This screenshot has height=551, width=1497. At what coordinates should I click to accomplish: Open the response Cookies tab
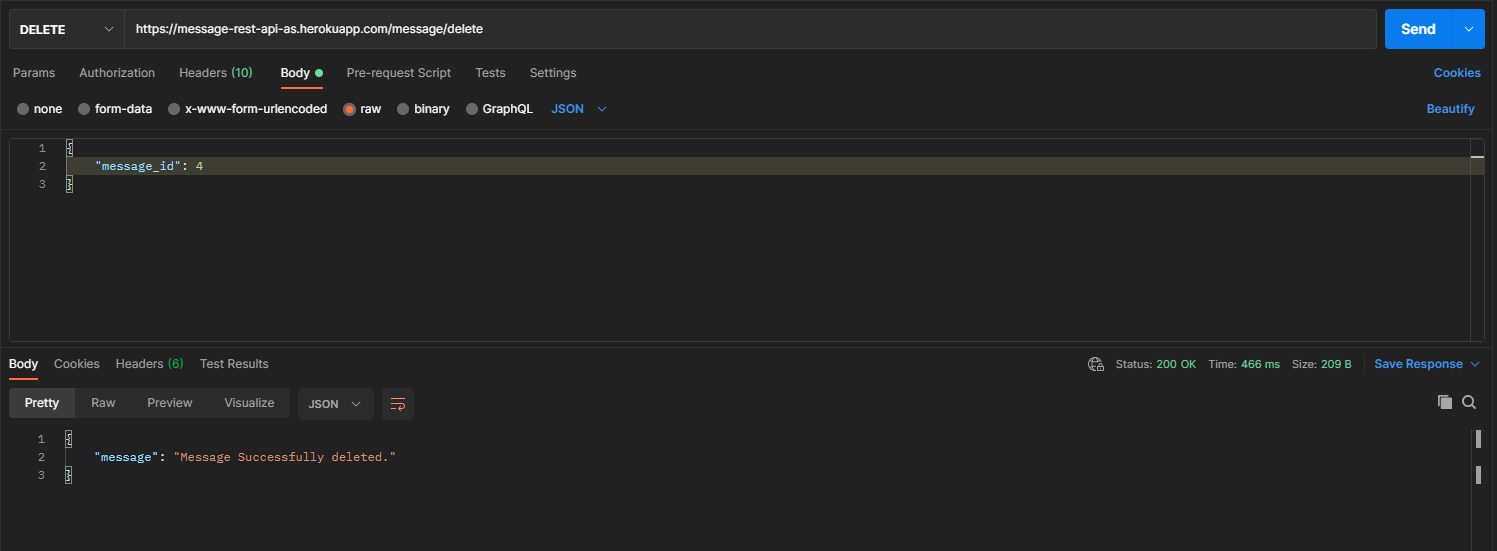(x=76, y=364)
